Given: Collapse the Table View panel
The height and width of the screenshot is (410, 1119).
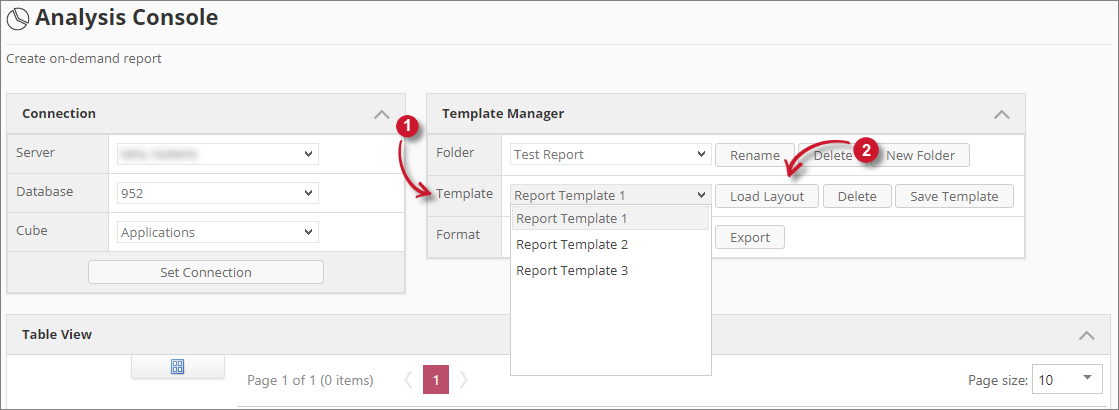Looking at the screenshot, I should coord(1087,335).
